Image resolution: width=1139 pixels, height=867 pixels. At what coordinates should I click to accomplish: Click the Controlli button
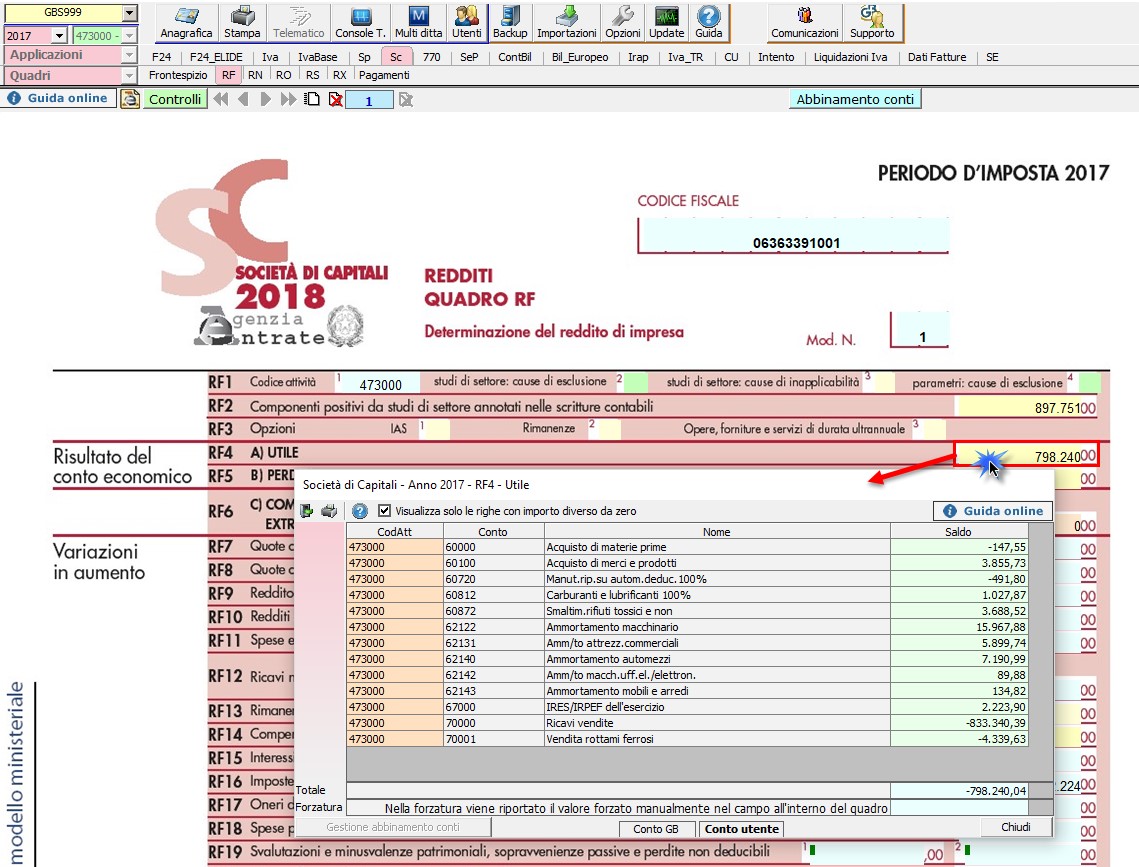coord(175,99)
